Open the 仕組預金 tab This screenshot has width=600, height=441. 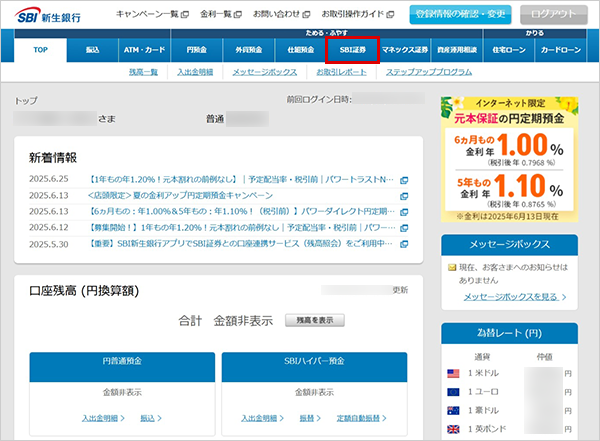click(301, 50)
